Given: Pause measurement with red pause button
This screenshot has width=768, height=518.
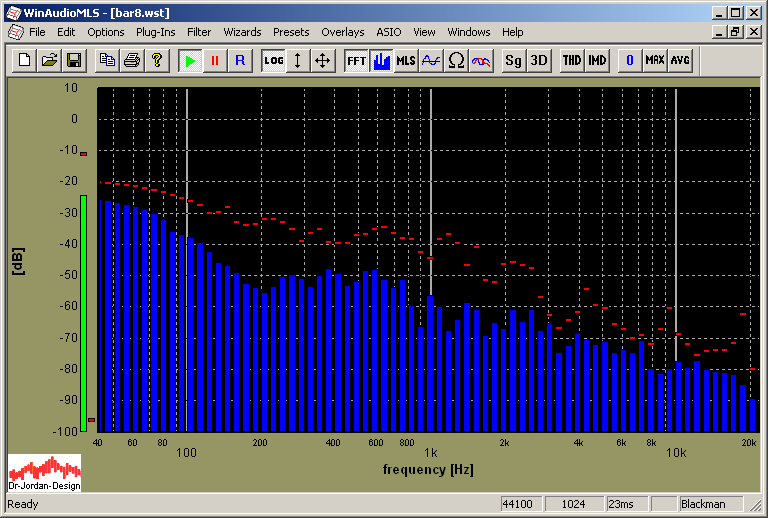Looking at the screenshot, I should [214, 60].
